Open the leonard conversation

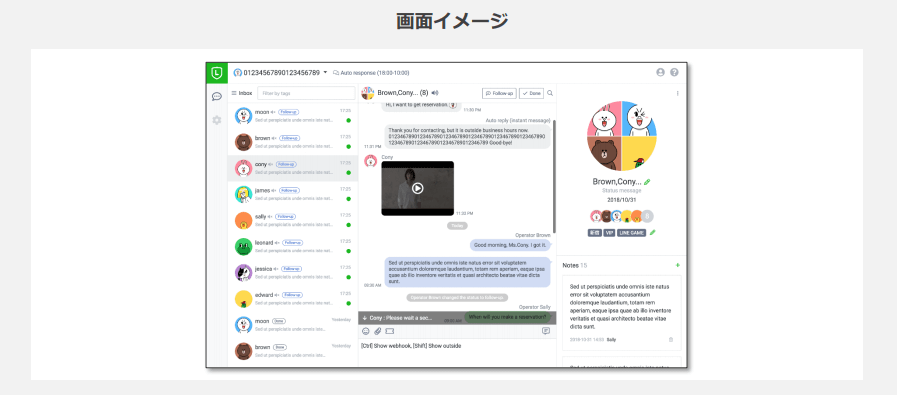[293, 247]
